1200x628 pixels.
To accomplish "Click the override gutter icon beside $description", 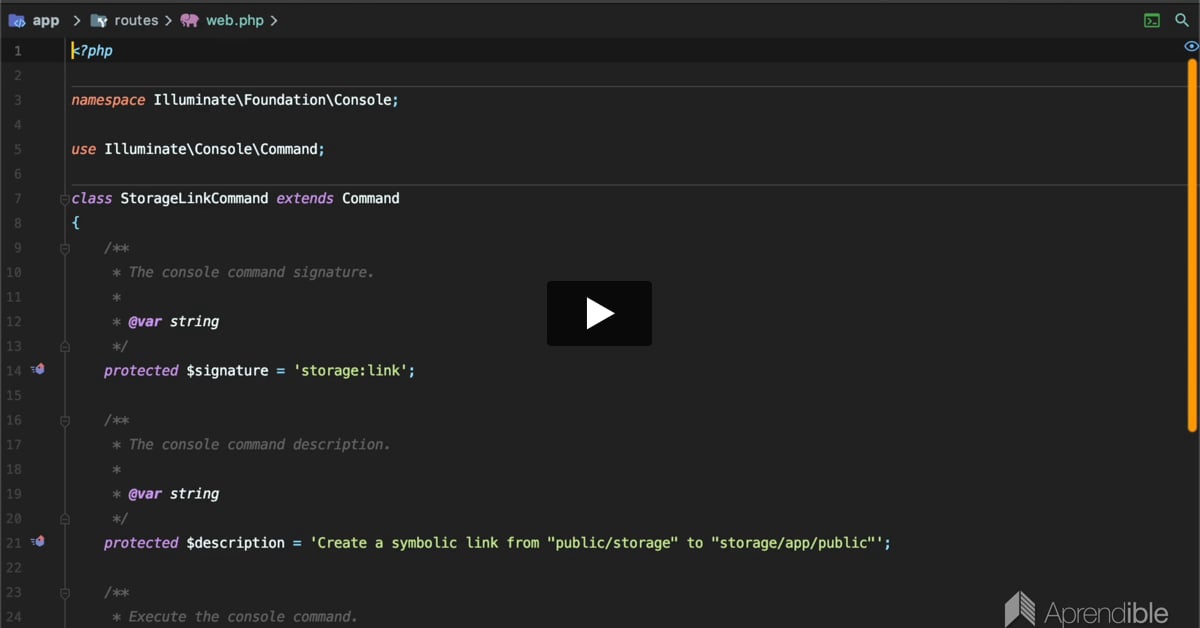I will [x=38, y=541].
